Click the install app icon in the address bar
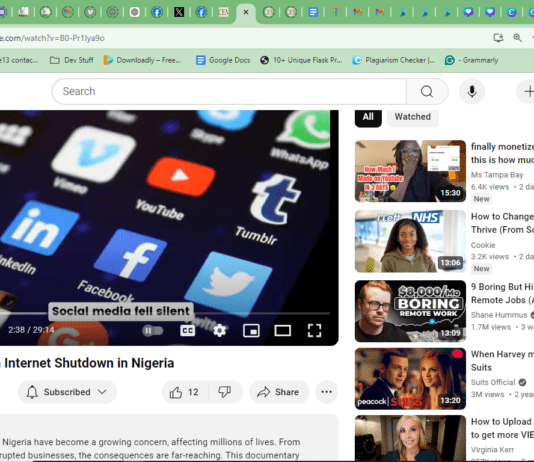 498,38
